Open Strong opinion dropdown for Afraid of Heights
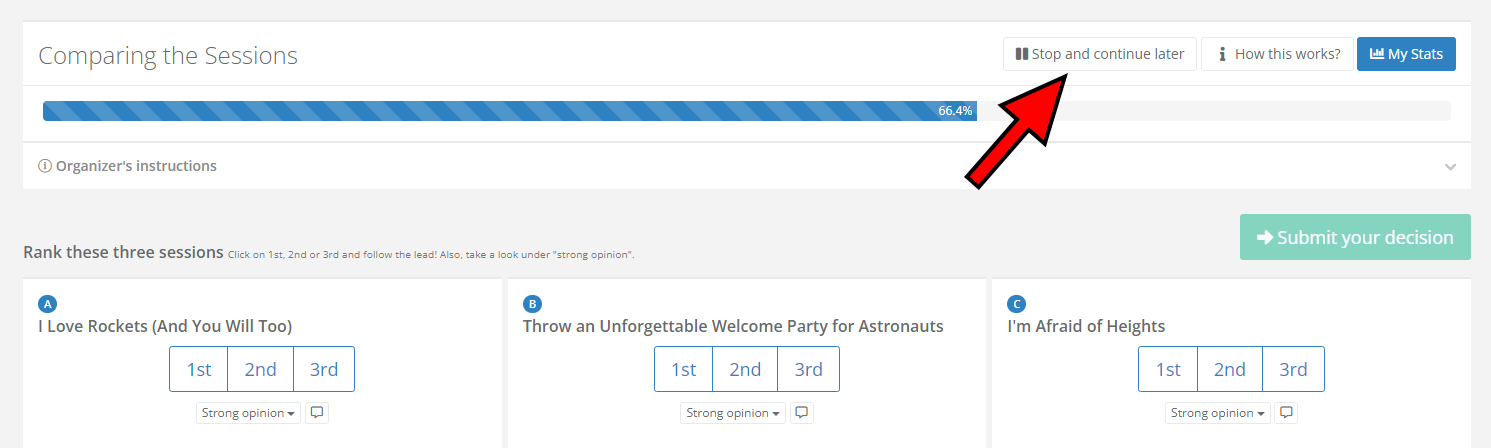This screenshot has width=1491, height=448. (x=1218, y=412)
